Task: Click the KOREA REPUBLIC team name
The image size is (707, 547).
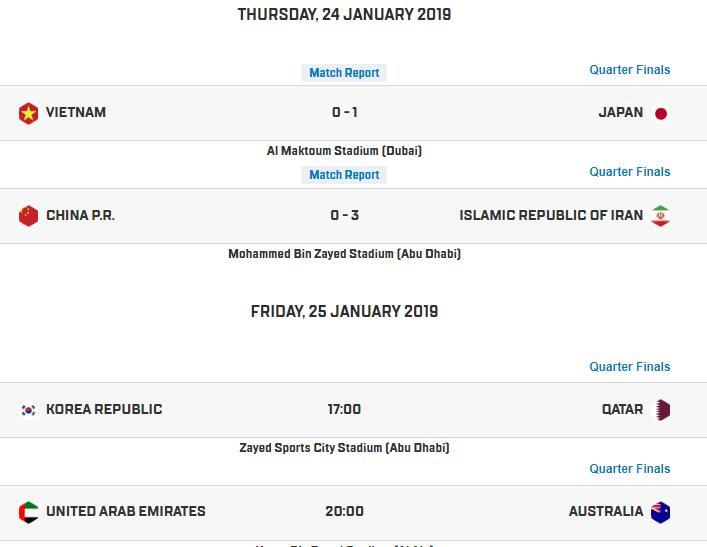Action: coord(104,409)
